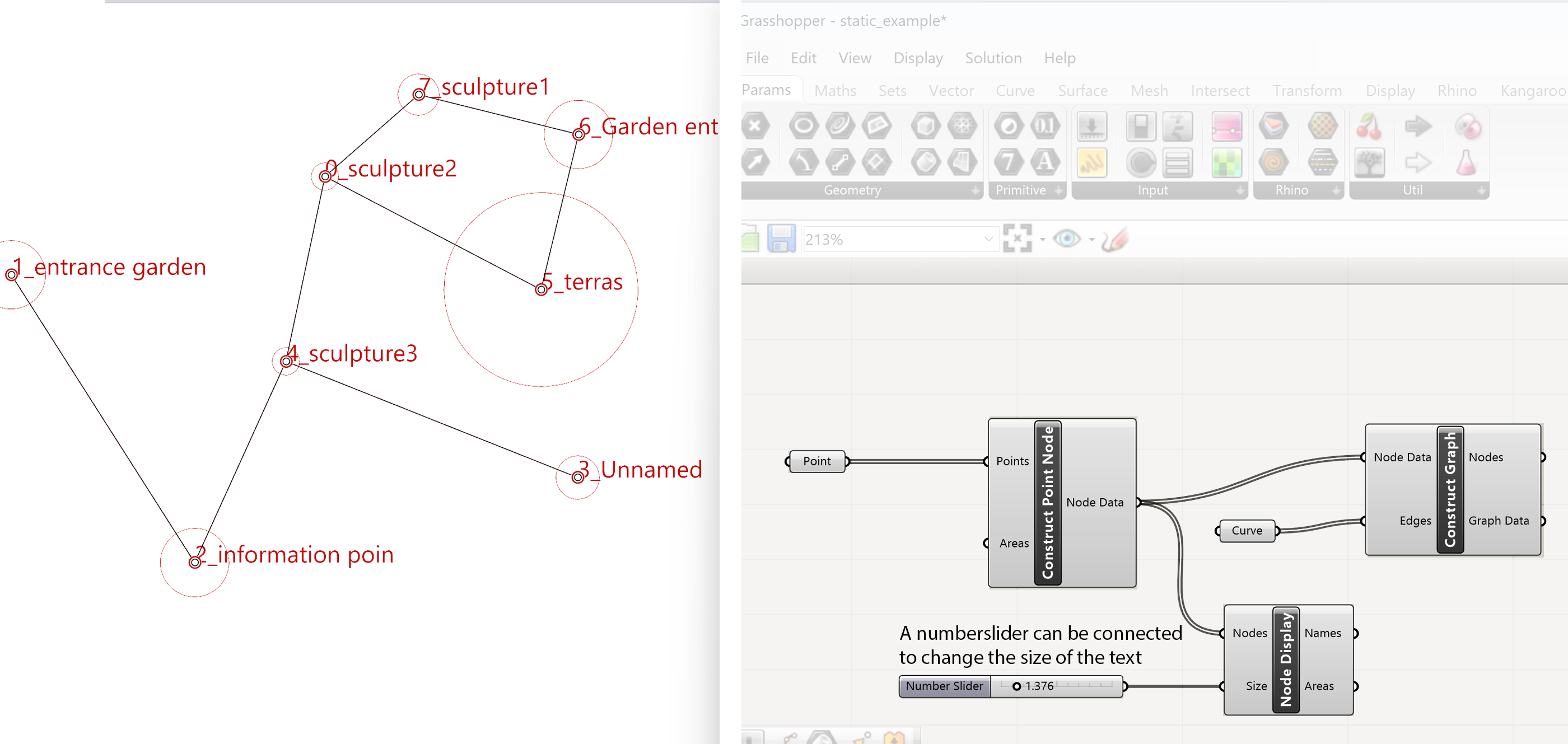Click the Save document floppy icon
This screenshot has height=744, width=1568.
tap(781, 238)
